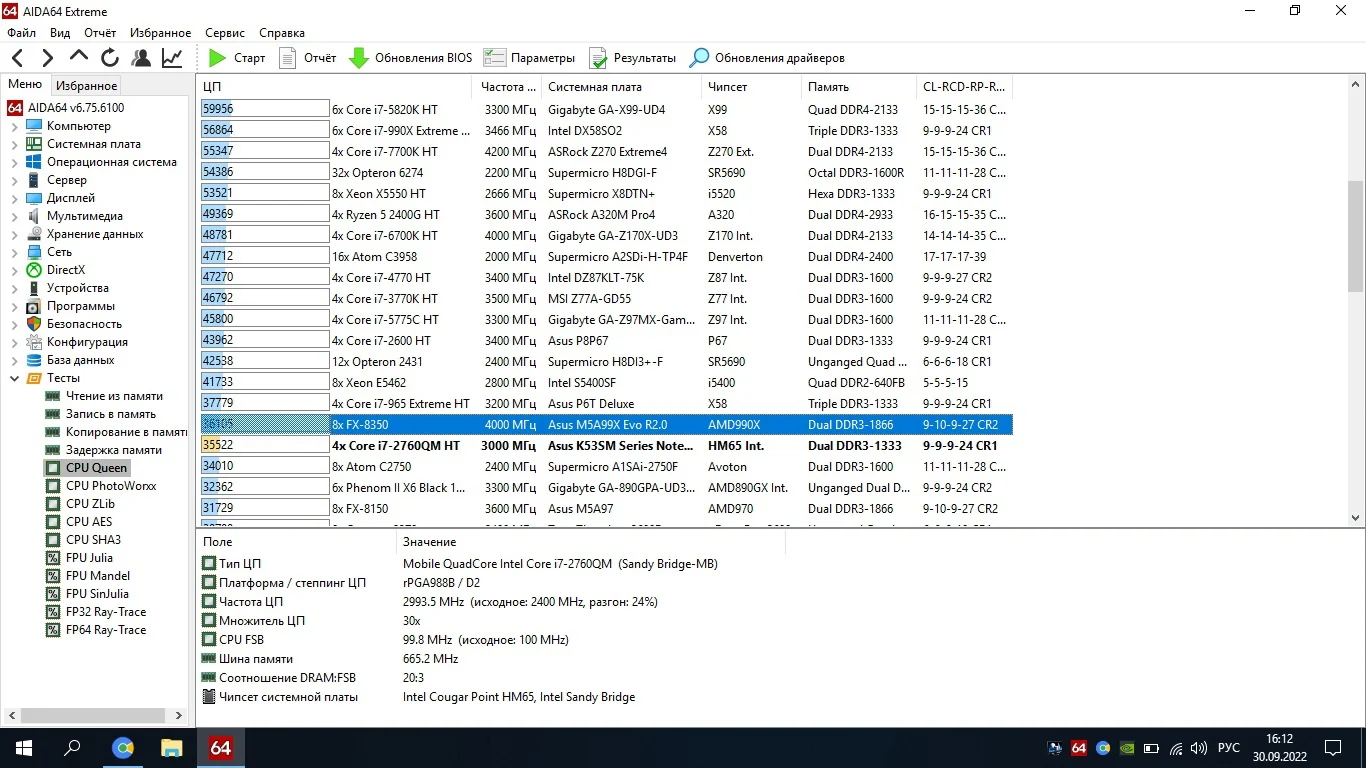Image resolution: width=1366 pixels, height=768 pixels.
Task: Select the Задержка памяти test
Action: [x=113, y=450]
